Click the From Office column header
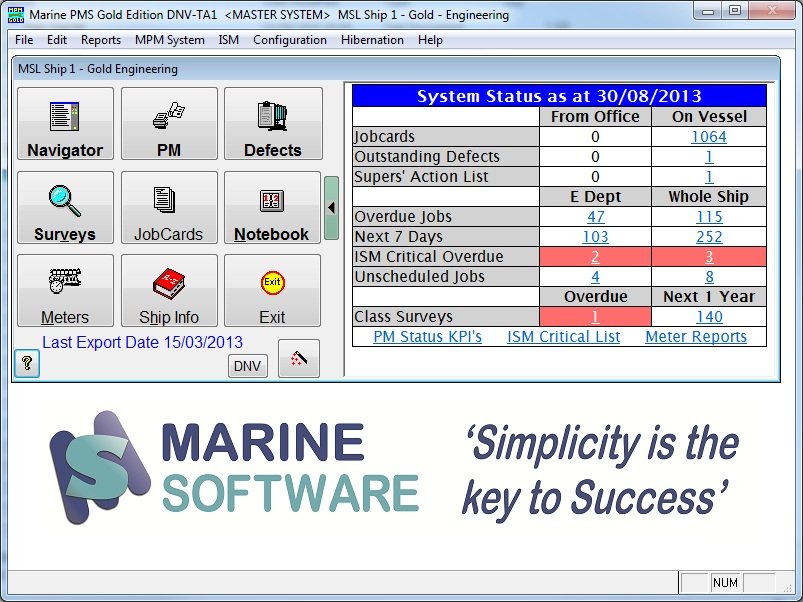803x602 pixels. pos(595,117)
